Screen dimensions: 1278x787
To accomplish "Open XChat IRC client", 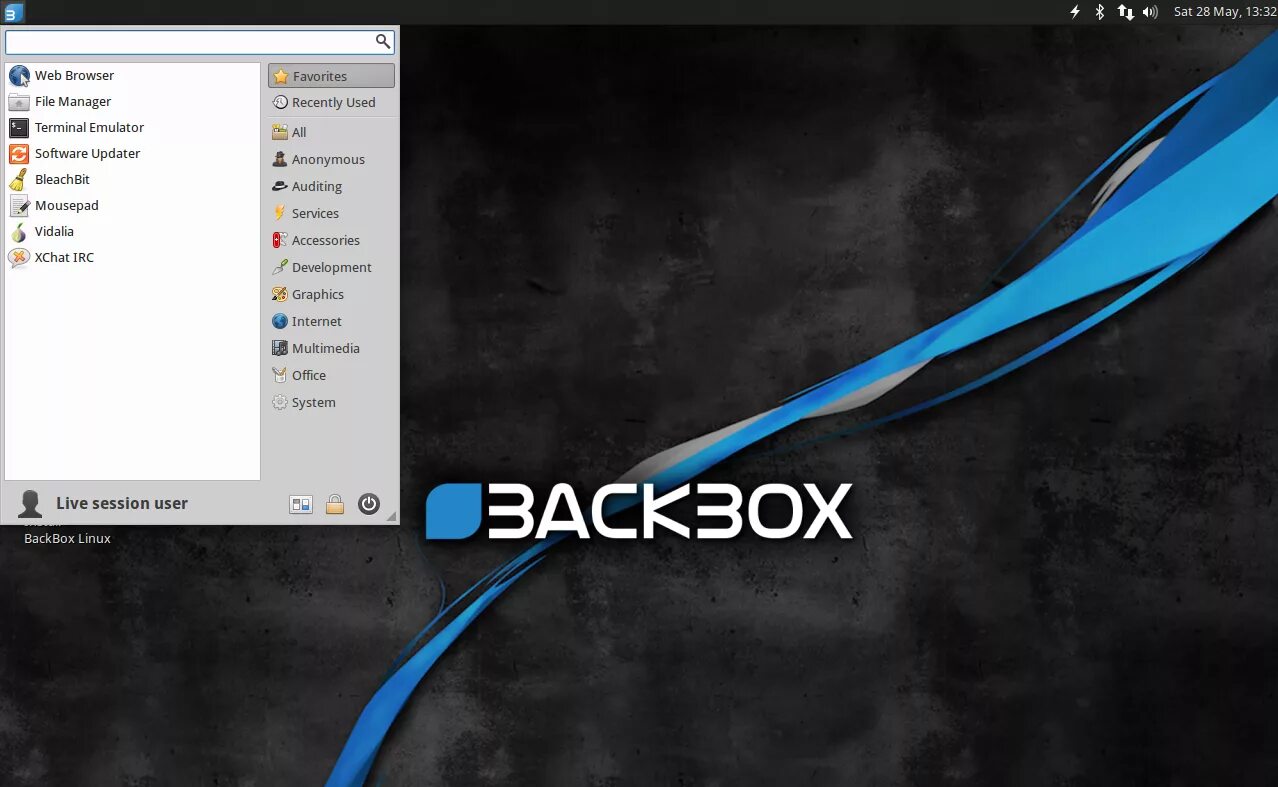I will 132,257.
